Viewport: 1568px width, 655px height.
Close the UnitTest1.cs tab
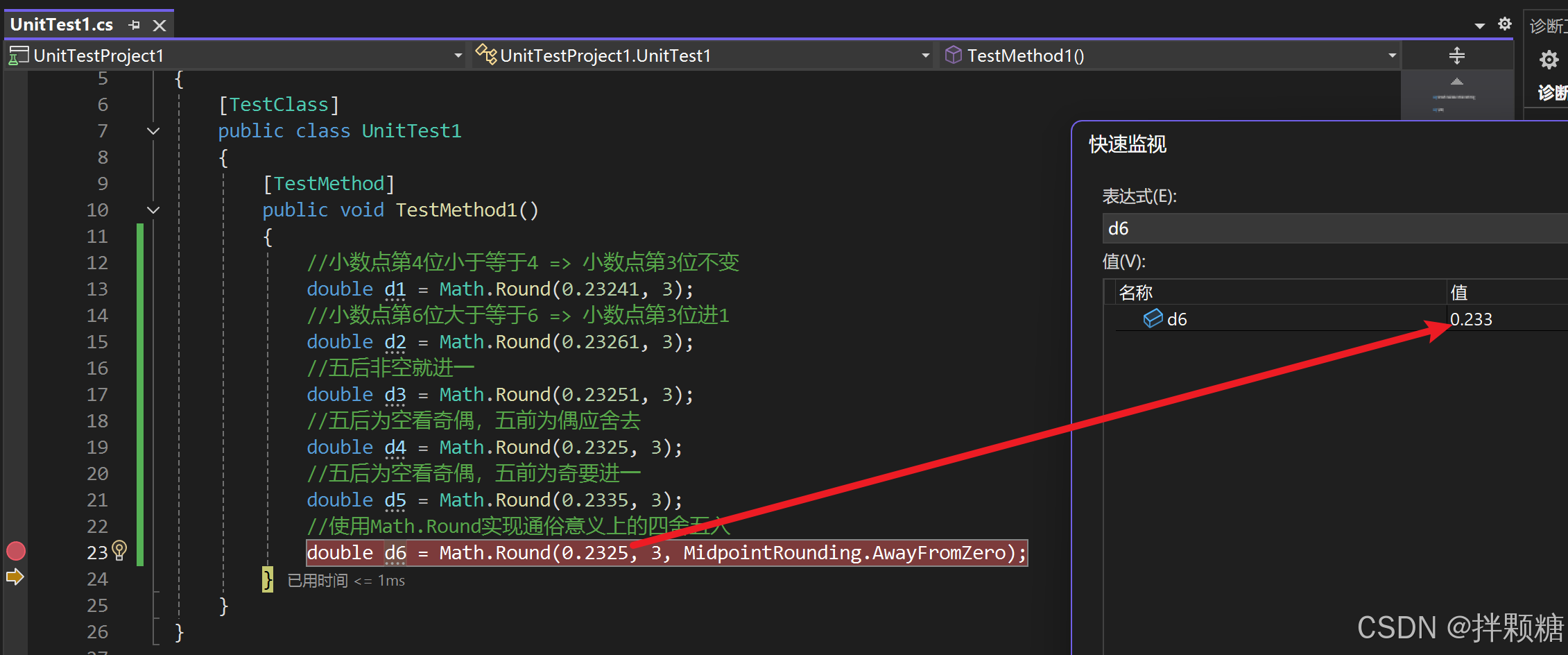pyautogui.click(x=160, y=24)
